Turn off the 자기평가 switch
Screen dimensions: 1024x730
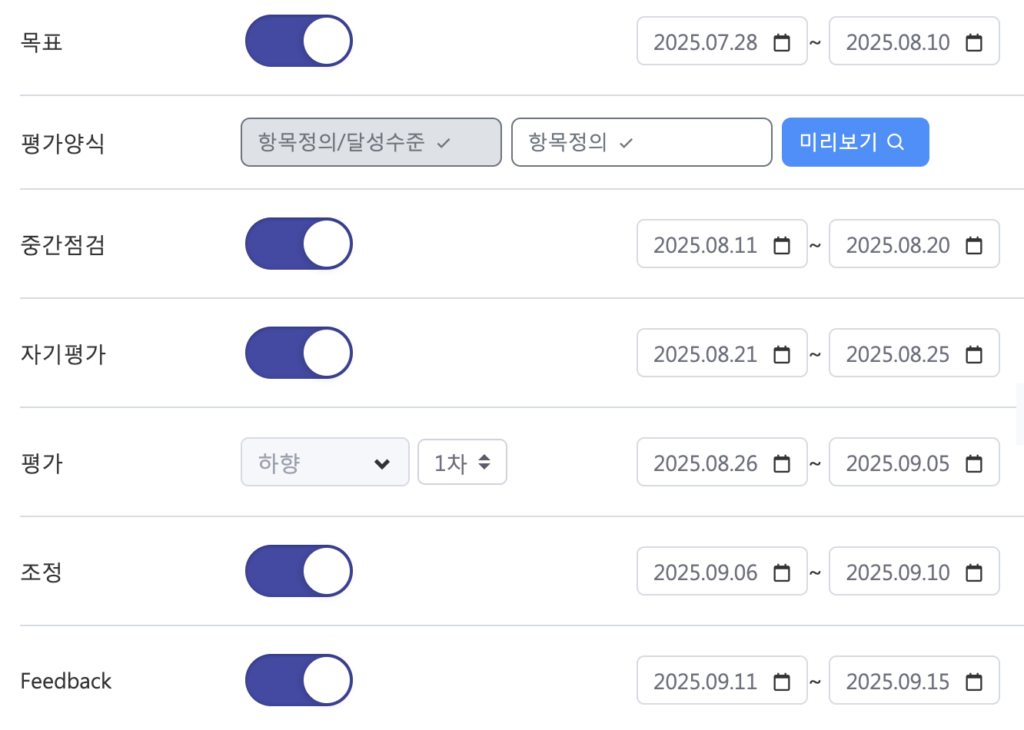pyautogui.click(x=299, y=353)
